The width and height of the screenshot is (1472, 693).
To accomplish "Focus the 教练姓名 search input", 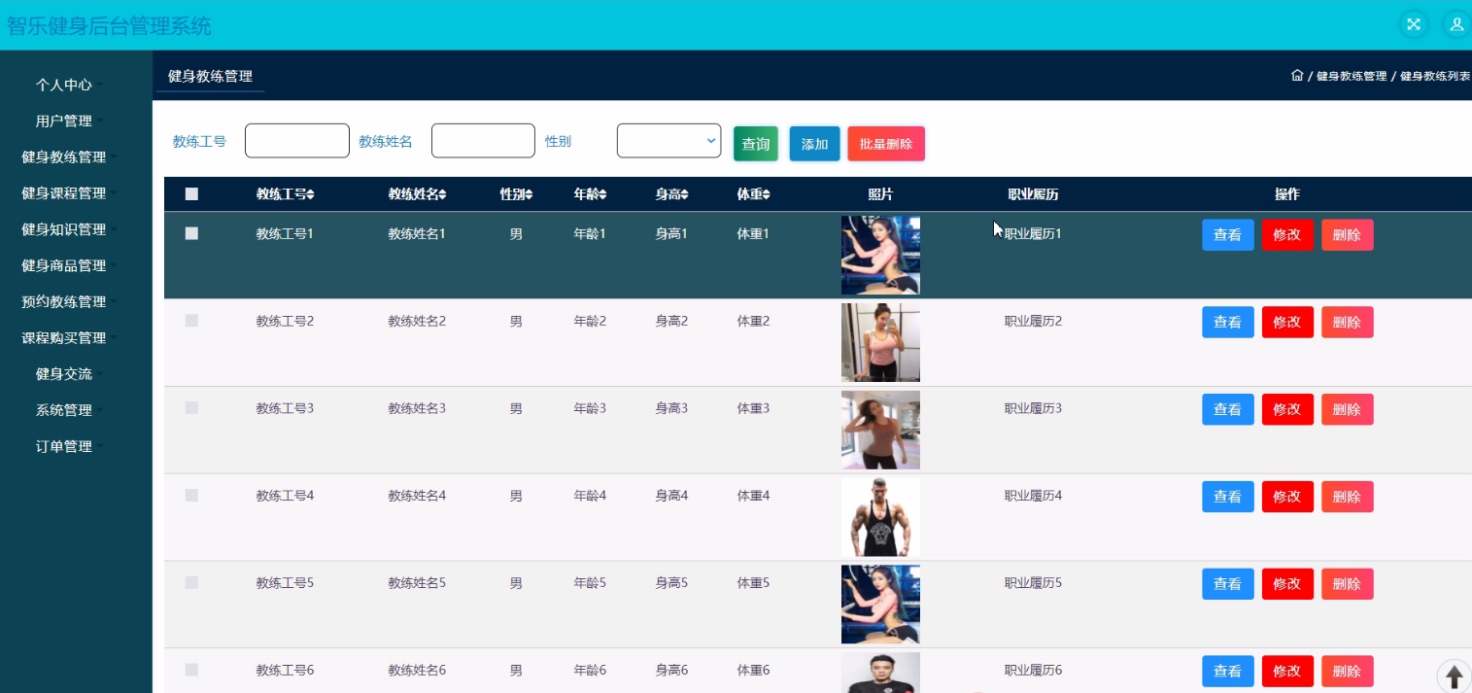I will pyautogui.click(x=483, y=141).
